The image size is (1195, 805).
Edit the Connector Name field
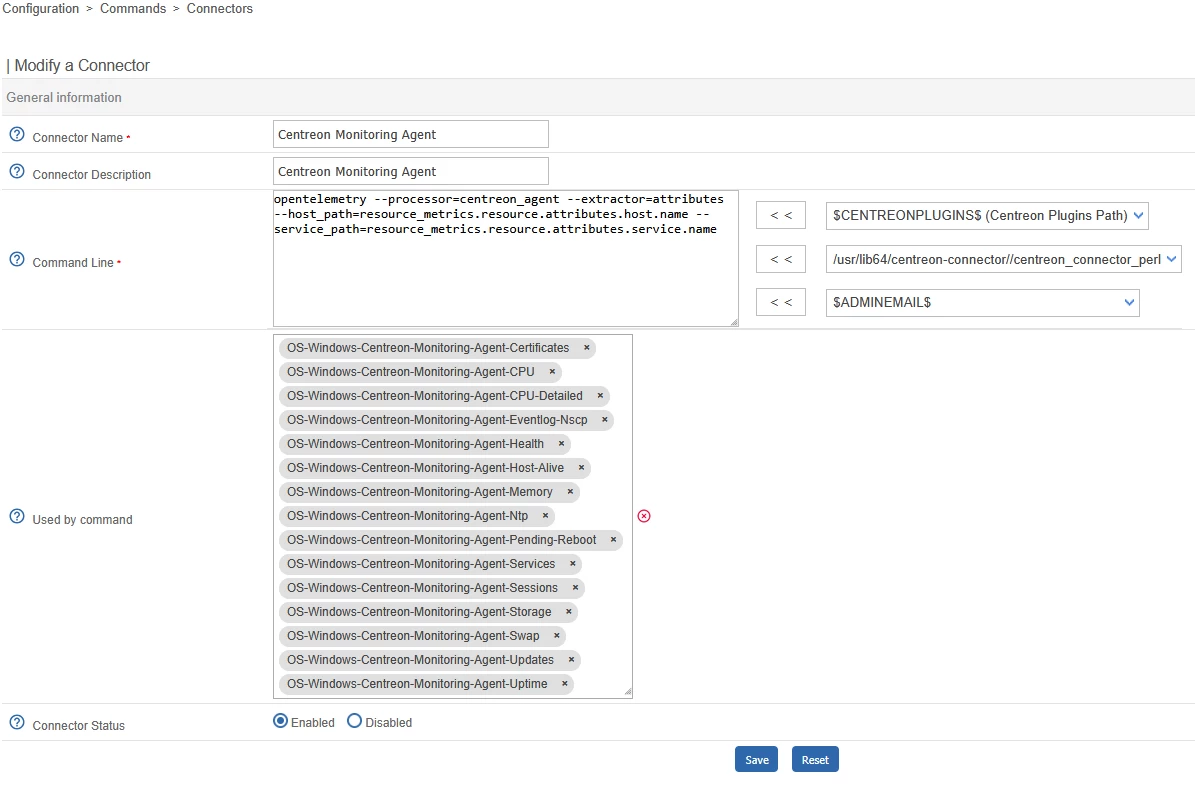click(x=411, y=134)
